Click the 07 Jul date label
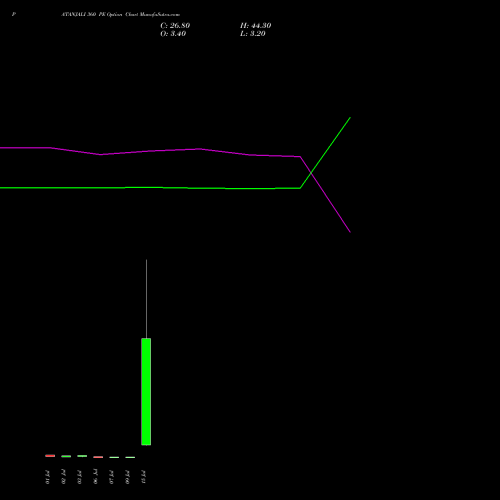Viewport: 500px width, 500px height. [x=111, y=477]
